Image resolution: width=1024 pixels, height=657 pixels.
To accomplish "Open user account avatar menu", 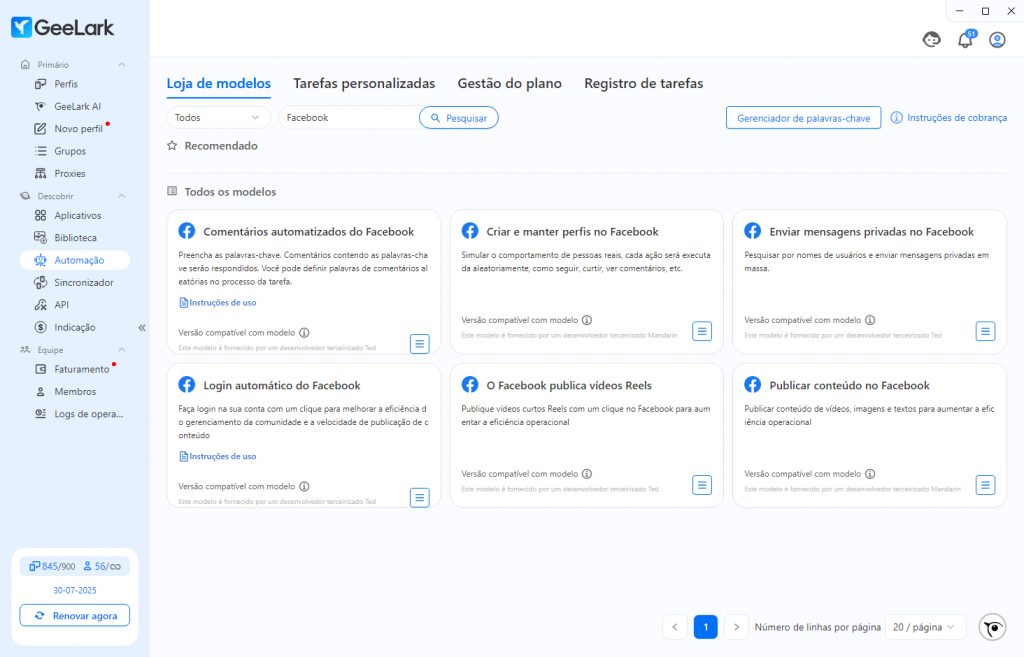I will [997, 40].
